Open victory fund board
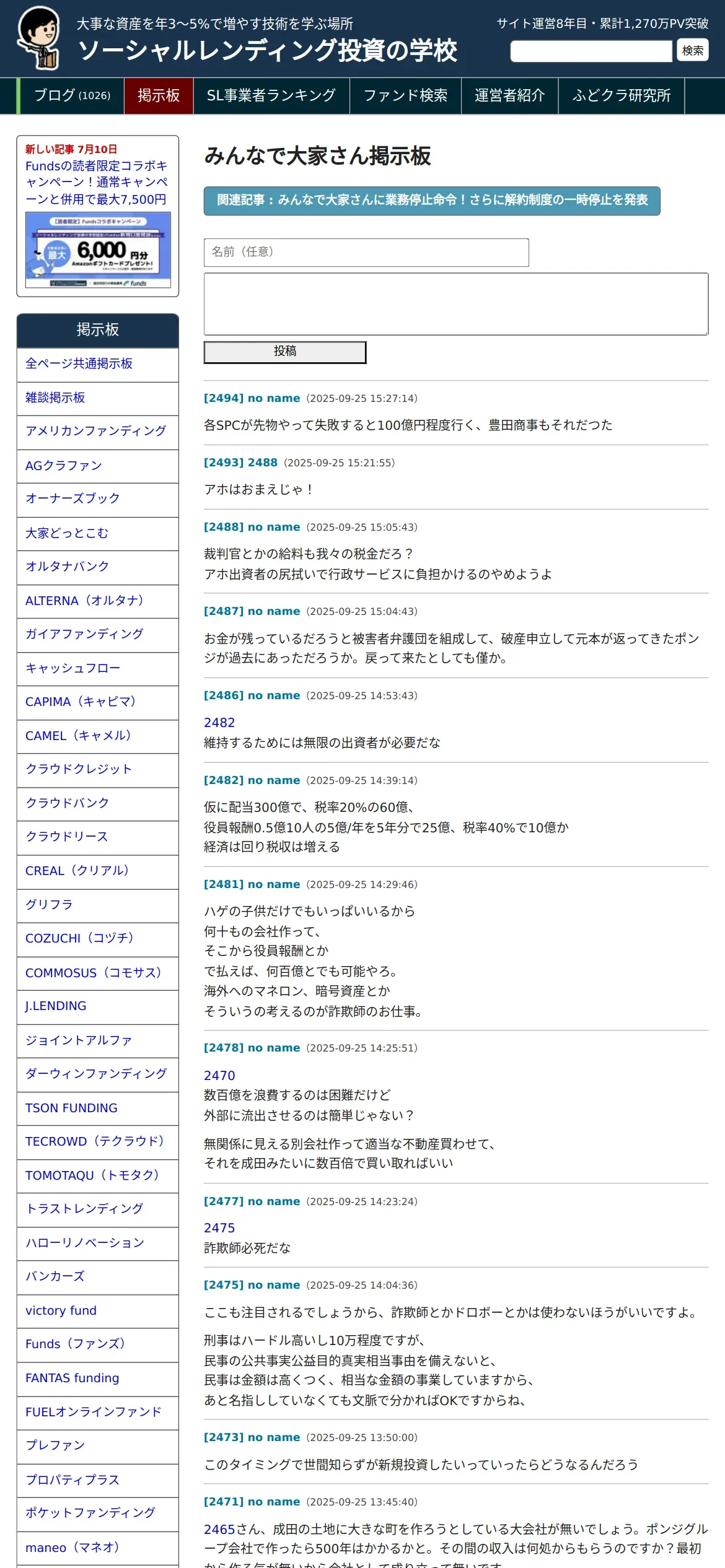 pos(98,1310)
